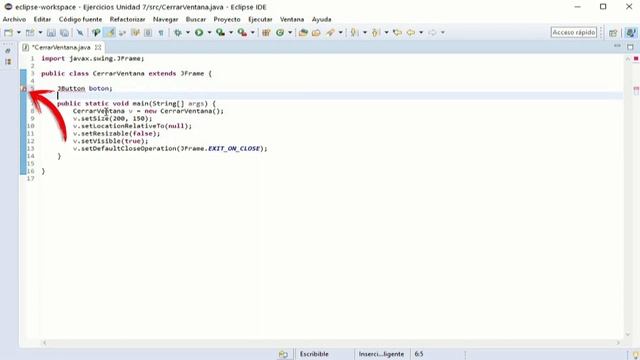Click the error marker on line 5

(x=24, y=89)
